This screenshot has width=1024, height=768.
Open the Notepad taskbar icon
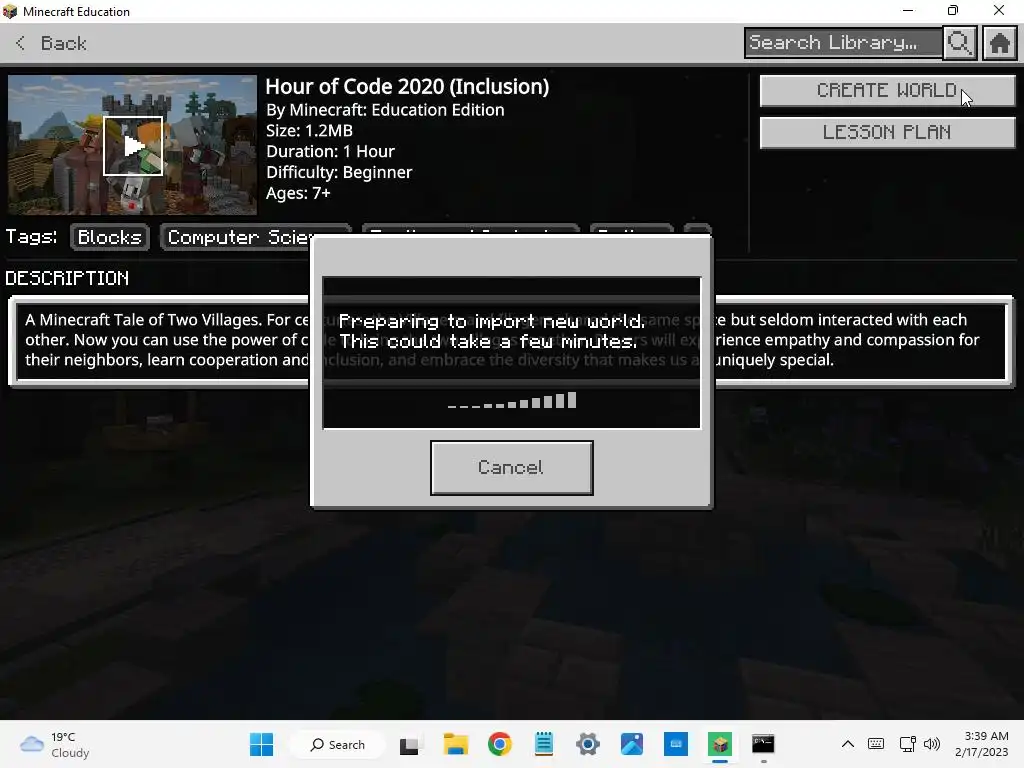543,744
